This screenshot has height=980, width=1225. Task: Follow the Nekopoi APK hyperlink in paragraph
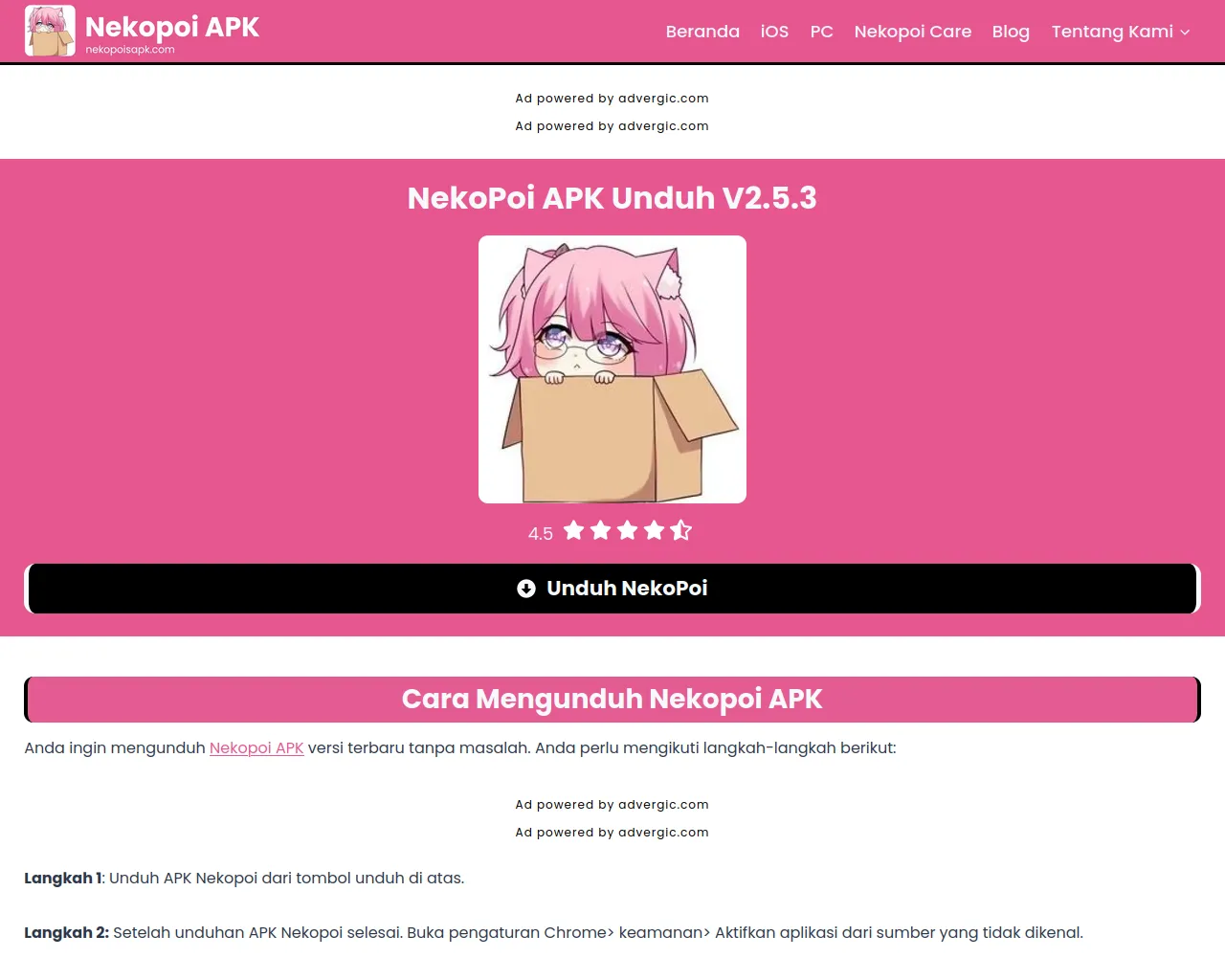click(x=256, y=747)
